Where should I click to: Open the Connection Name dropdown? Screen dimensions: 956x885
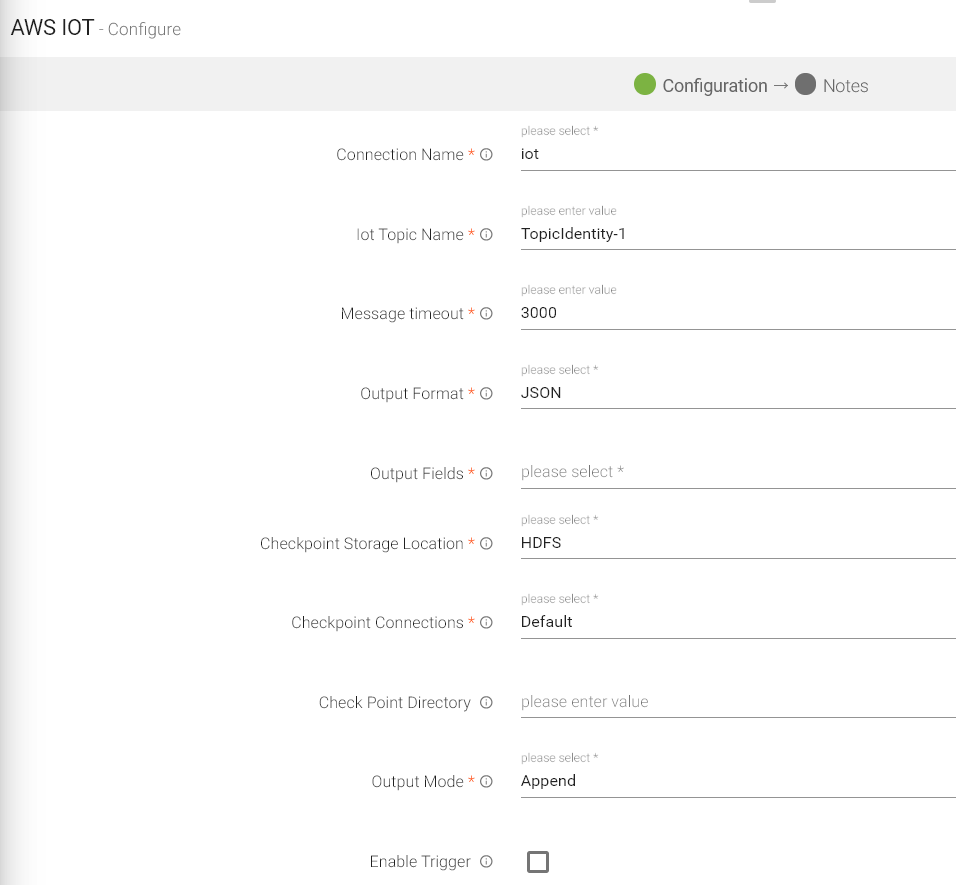pos(737,155)
